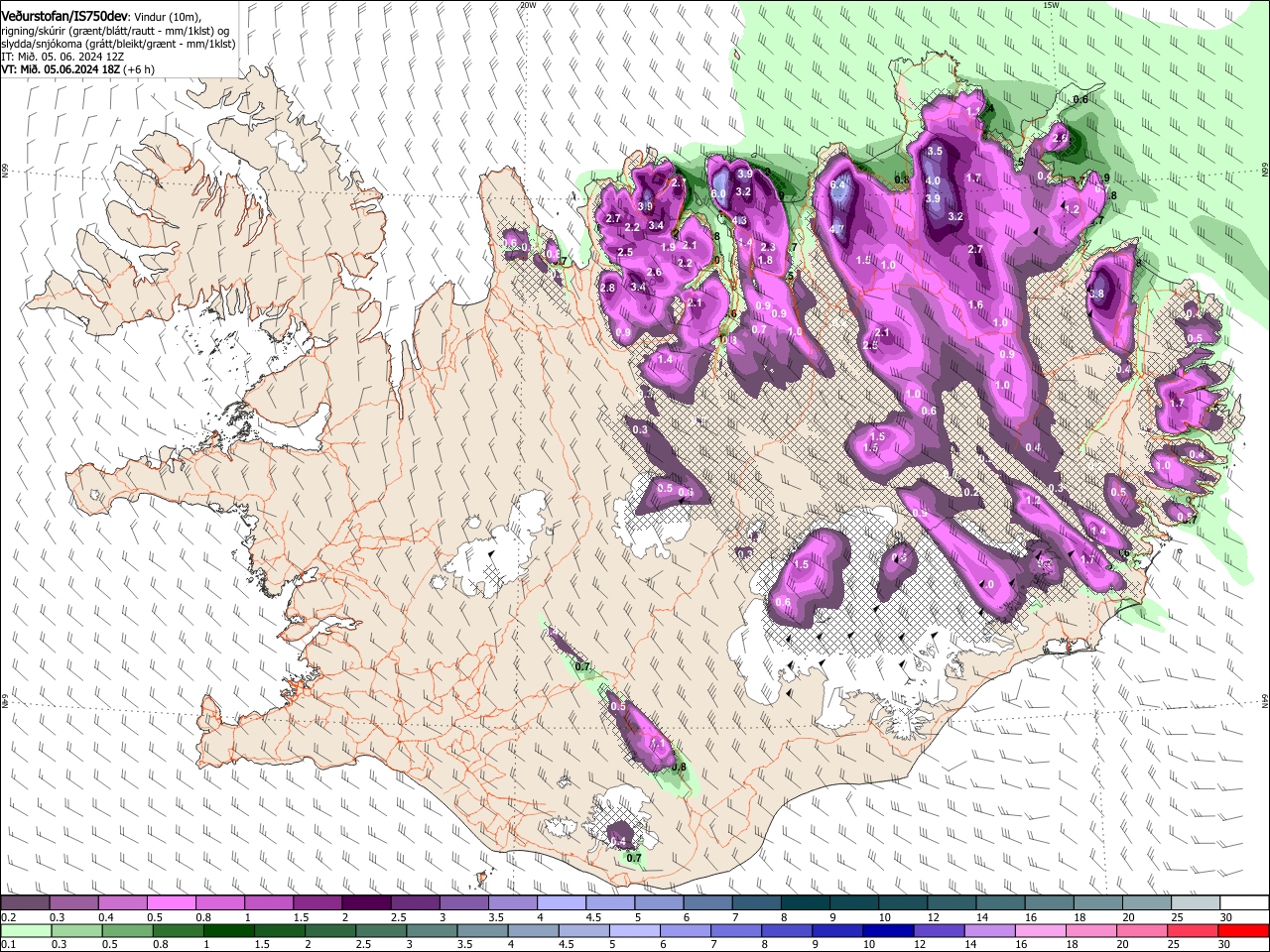Pick the deep navy 10–12 rain legend swatch

click(x=889, y=930)
